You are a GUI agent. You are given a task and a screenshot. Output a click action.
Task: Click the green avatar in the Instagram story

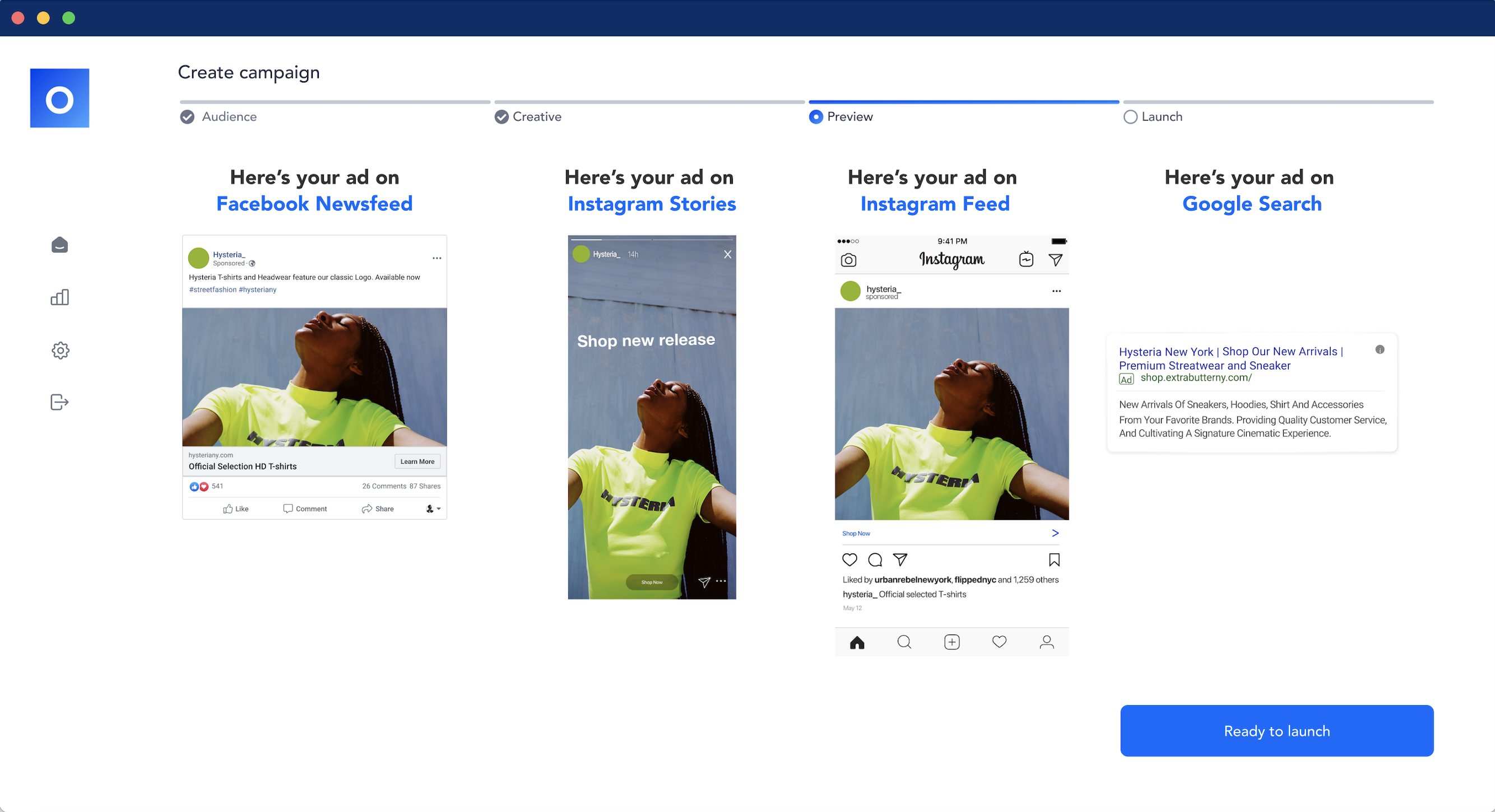(581, 254)
